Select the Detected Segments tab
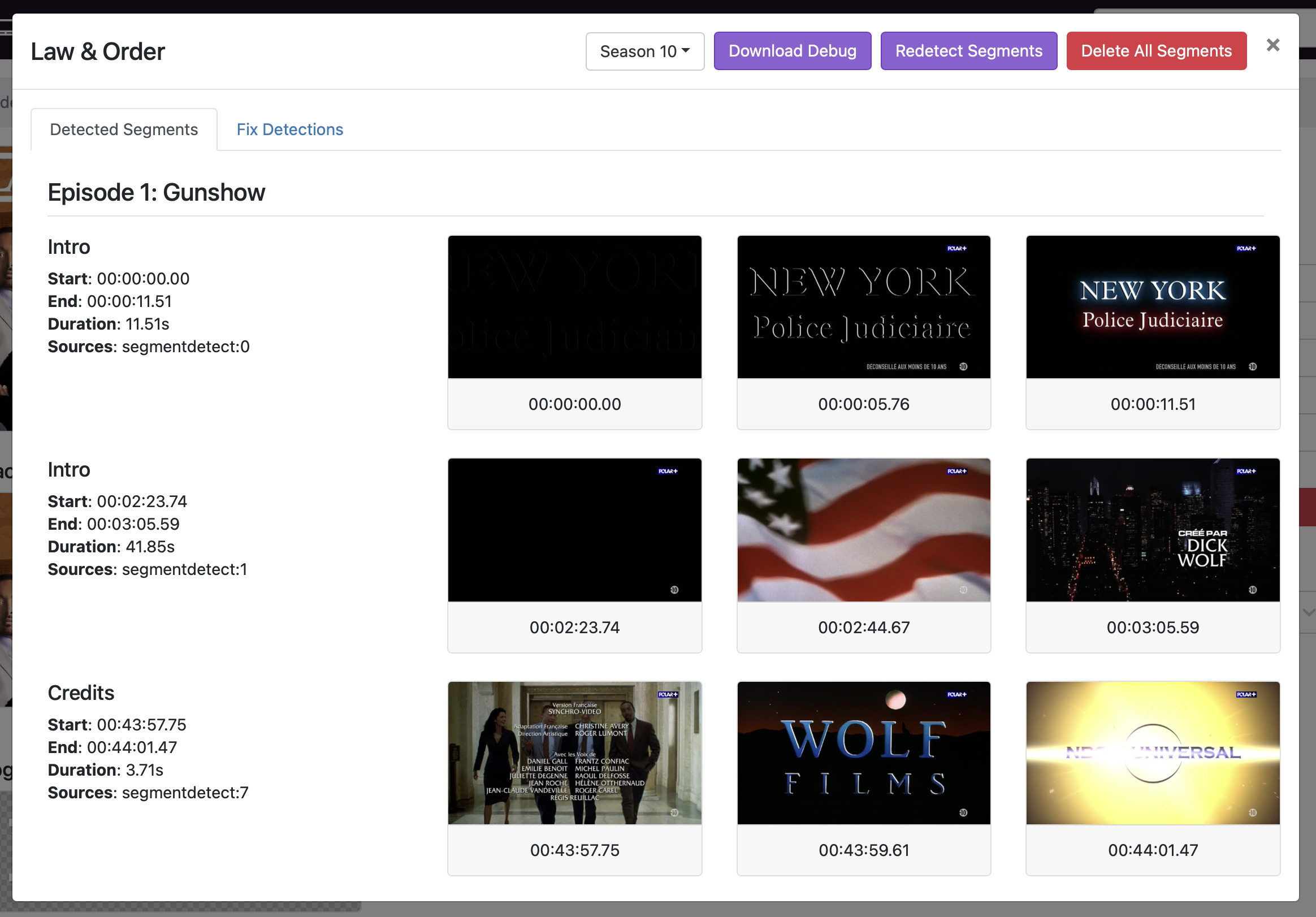Viewport: 1316px width, 917px height. pyautogui.click(x=123, y=129)
